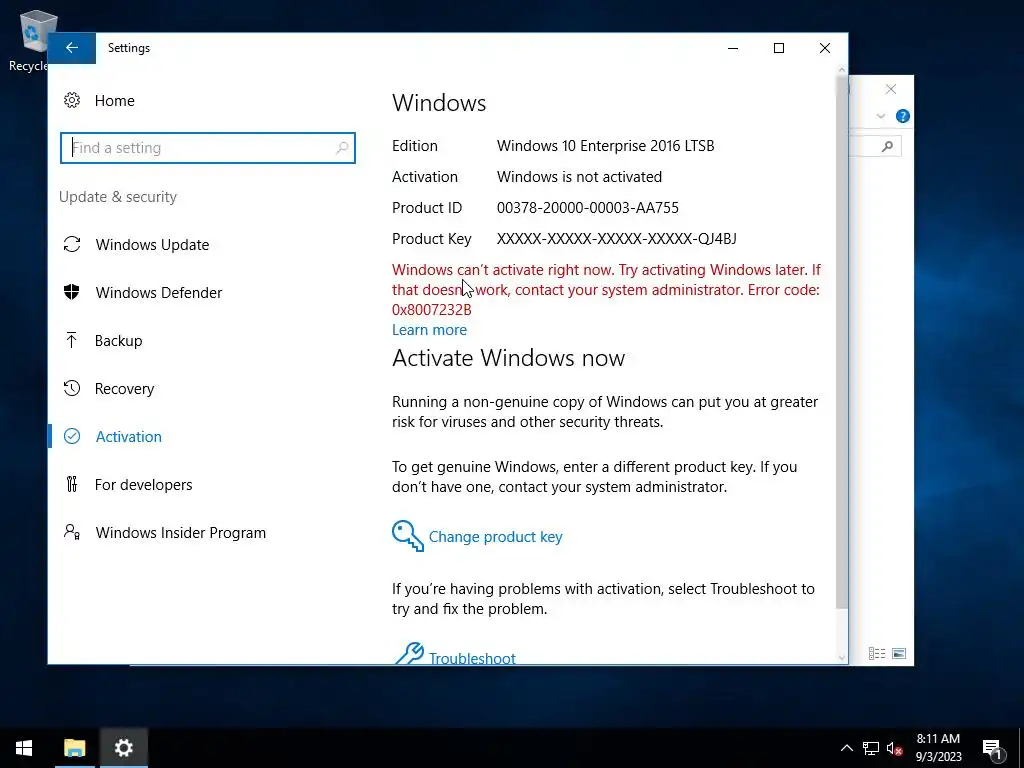Maximize the Settings window
The image size is (1024, 768).
778,48
